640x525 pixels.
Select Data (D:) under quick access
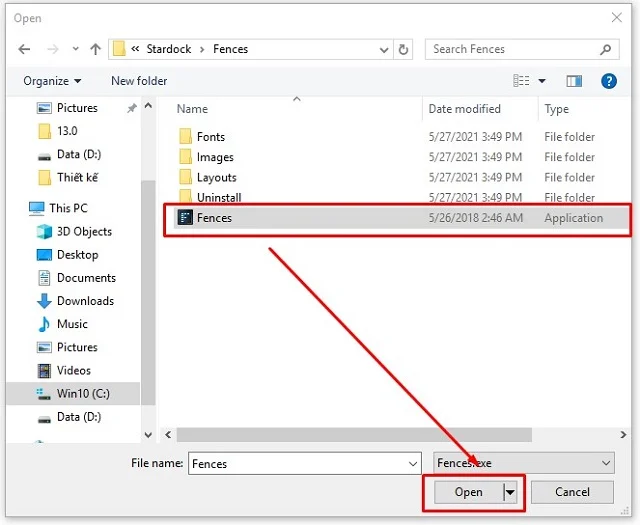pyautogui.click(x=79, y=154)
